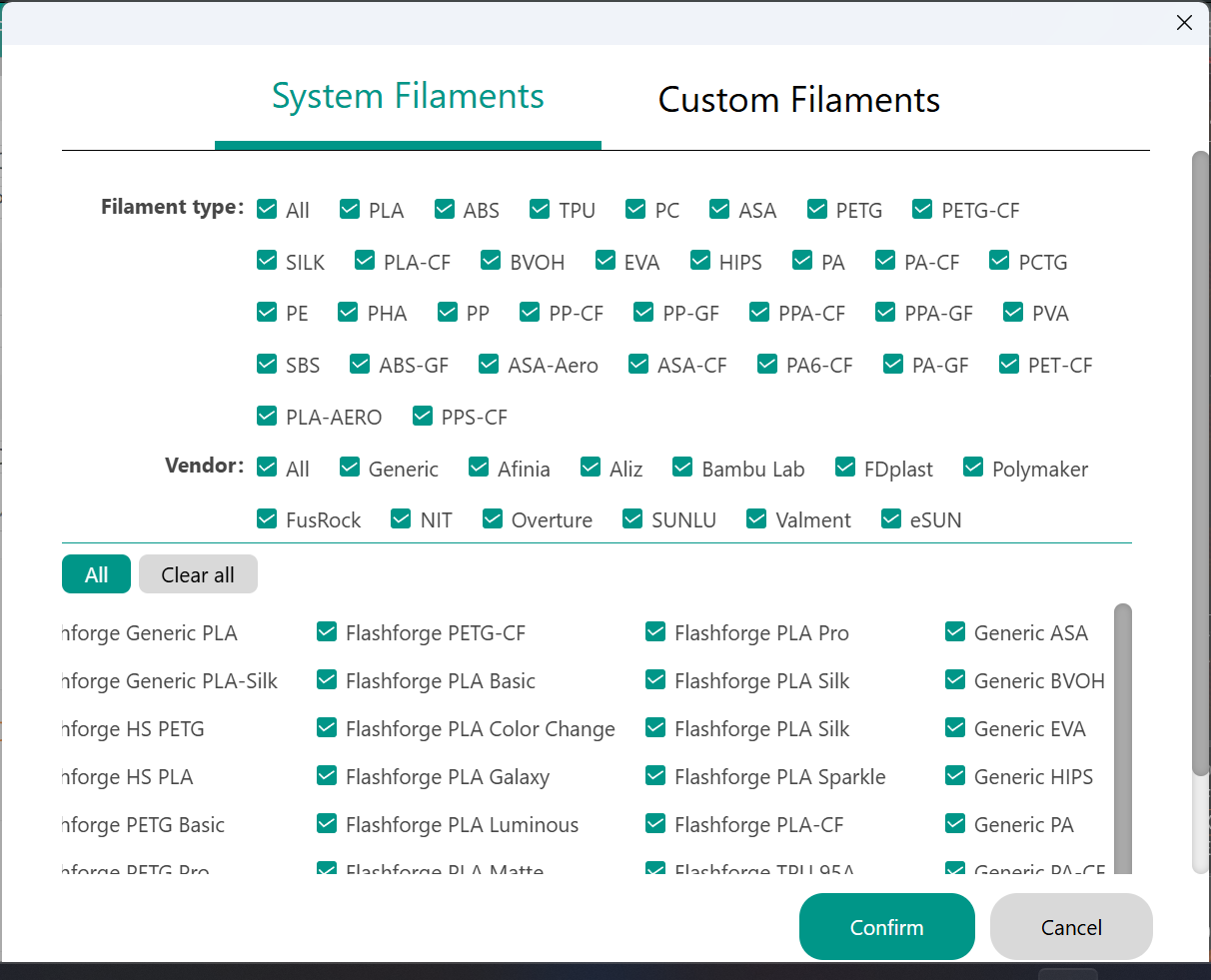Viewport: 1211px width, 980px height.
Task: Toggle the Polymaker vendor checkbox
Action: (973, 468)
